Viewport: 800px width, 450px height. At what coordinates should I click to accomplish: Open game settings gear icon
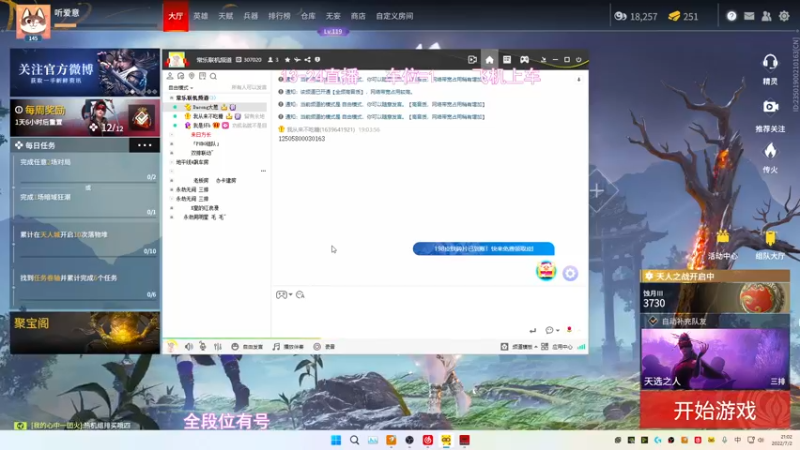[784, 16]
